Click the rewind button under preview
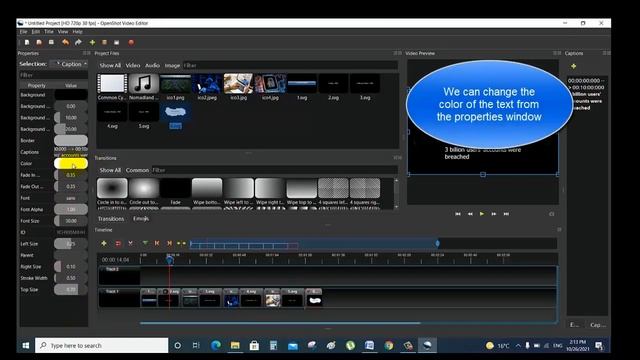This screenshot has height=360, width=640. click(470, 214)
